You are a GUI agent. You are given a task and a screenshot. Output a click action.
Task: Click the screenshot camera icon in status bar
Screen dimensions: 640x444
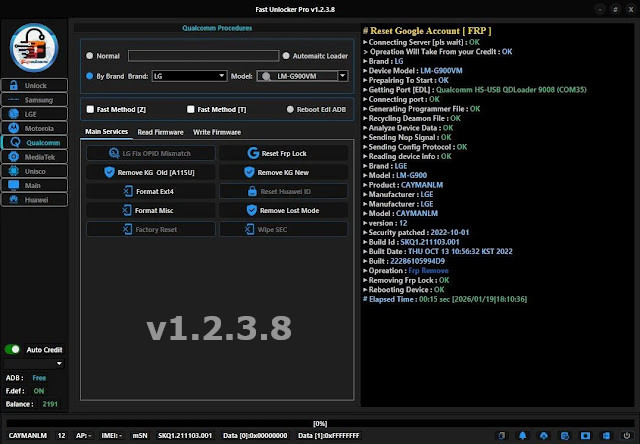point(585,436)
